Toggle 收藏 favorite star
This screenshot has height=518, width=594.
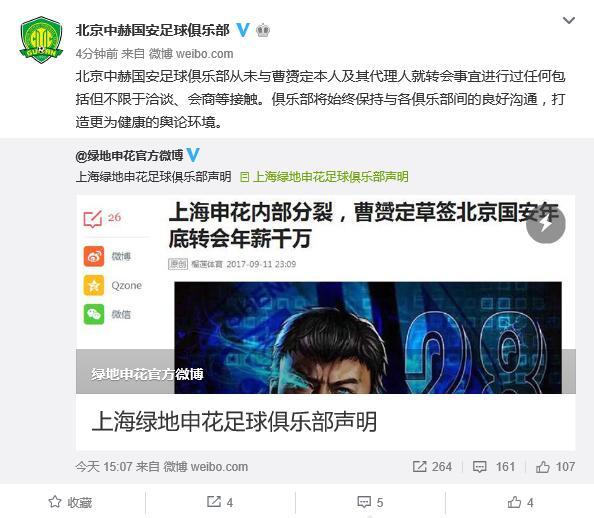70,502
